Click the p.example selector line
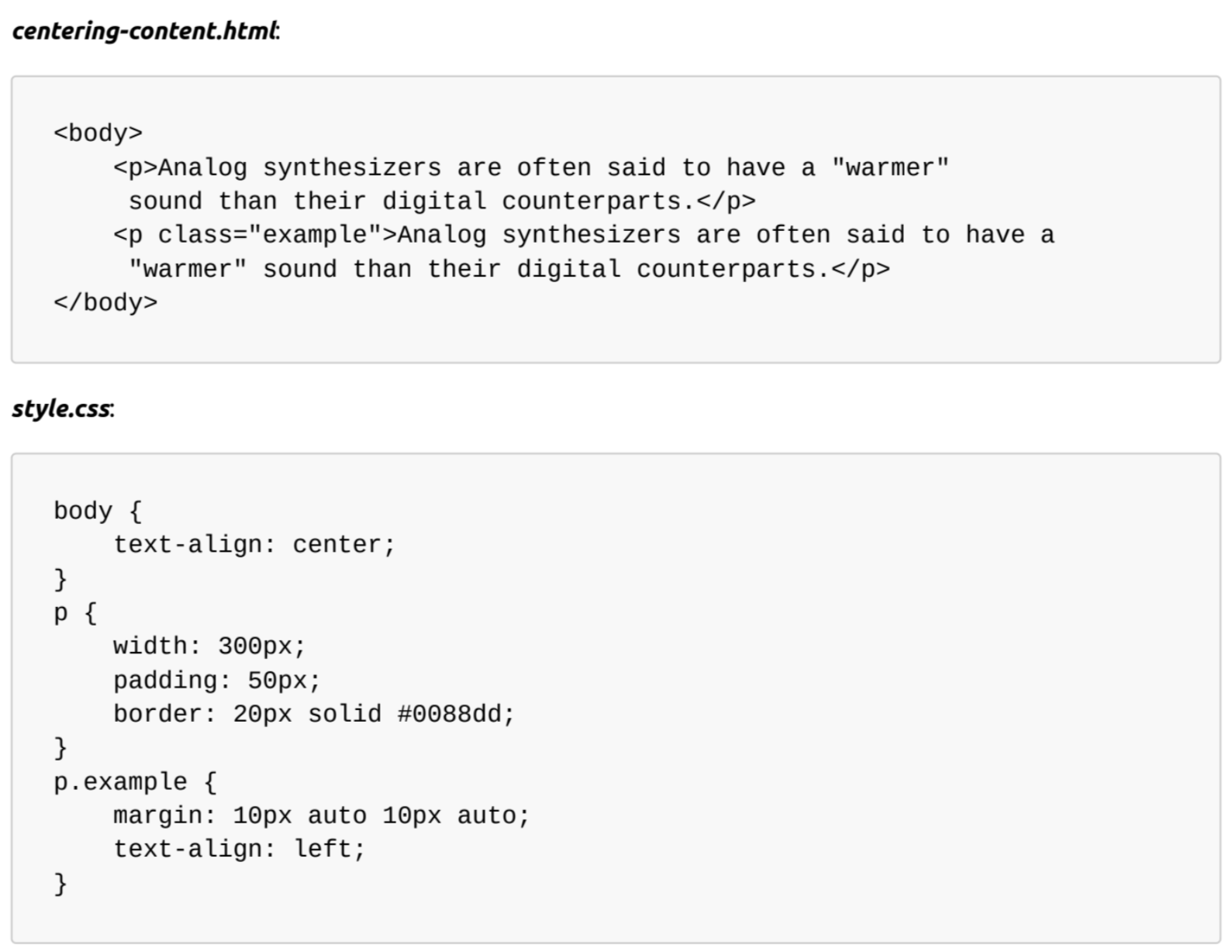The image size is (1232, 952). (x=135, y=782)
